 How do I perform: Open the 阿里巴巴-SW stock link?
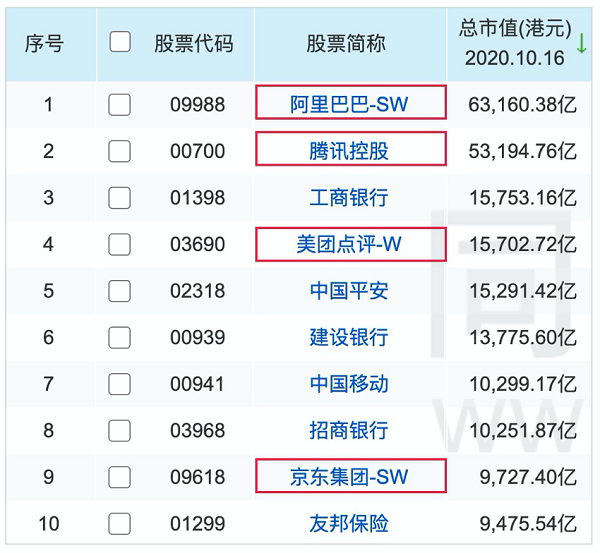349,104
